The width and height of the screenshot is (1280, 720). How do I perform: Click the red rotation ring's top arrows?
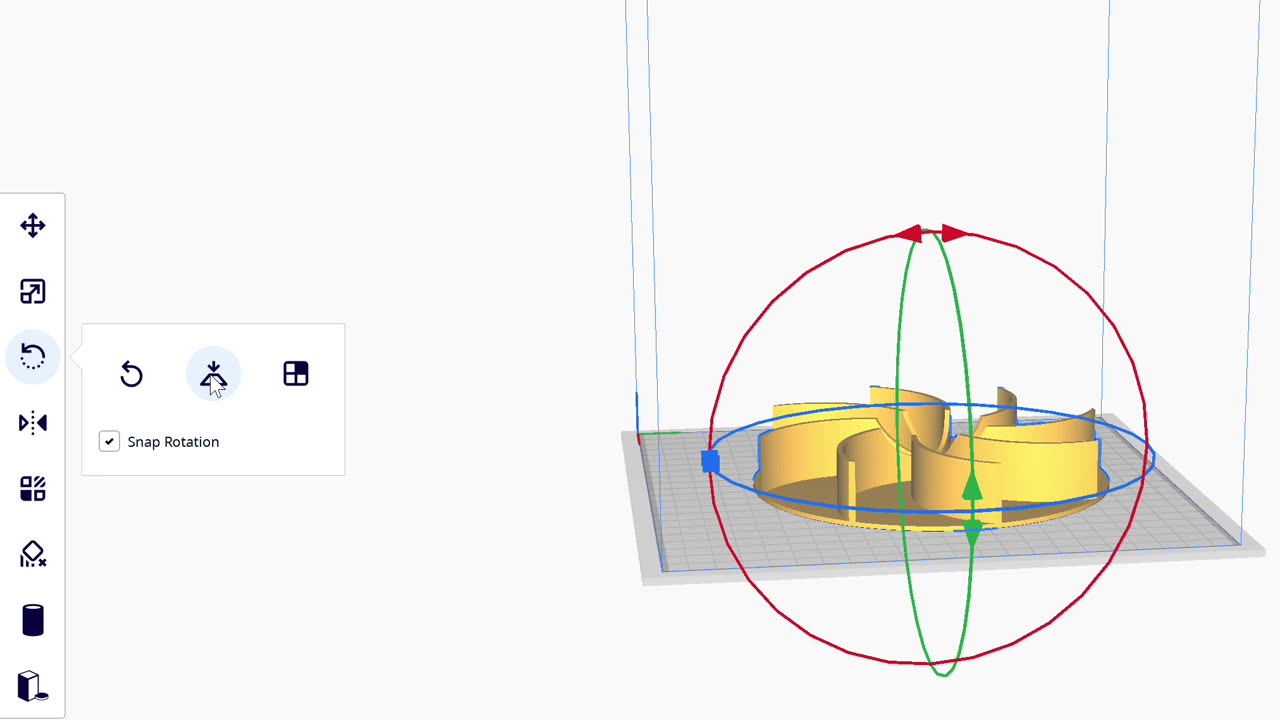[x=931, y=234]
